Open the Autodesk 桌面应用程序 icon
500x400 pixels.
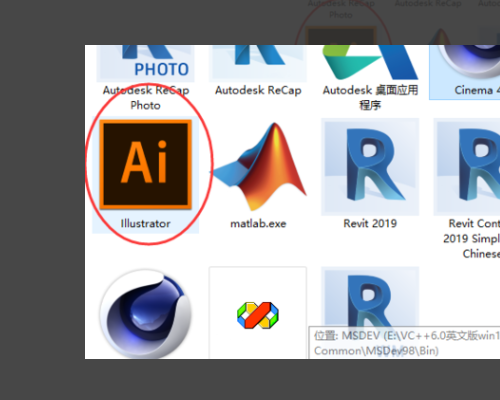pos(370,63)
